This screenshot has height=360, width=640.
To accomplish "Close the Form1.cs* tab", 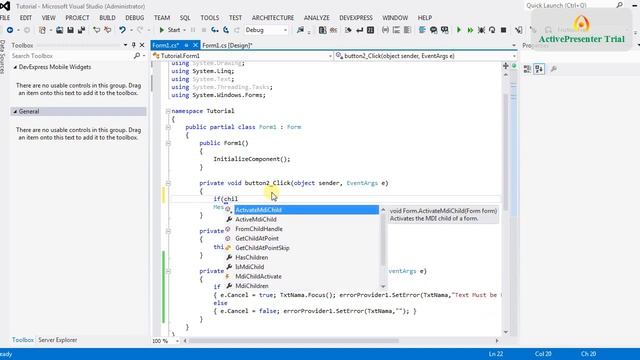I will 195,45.
